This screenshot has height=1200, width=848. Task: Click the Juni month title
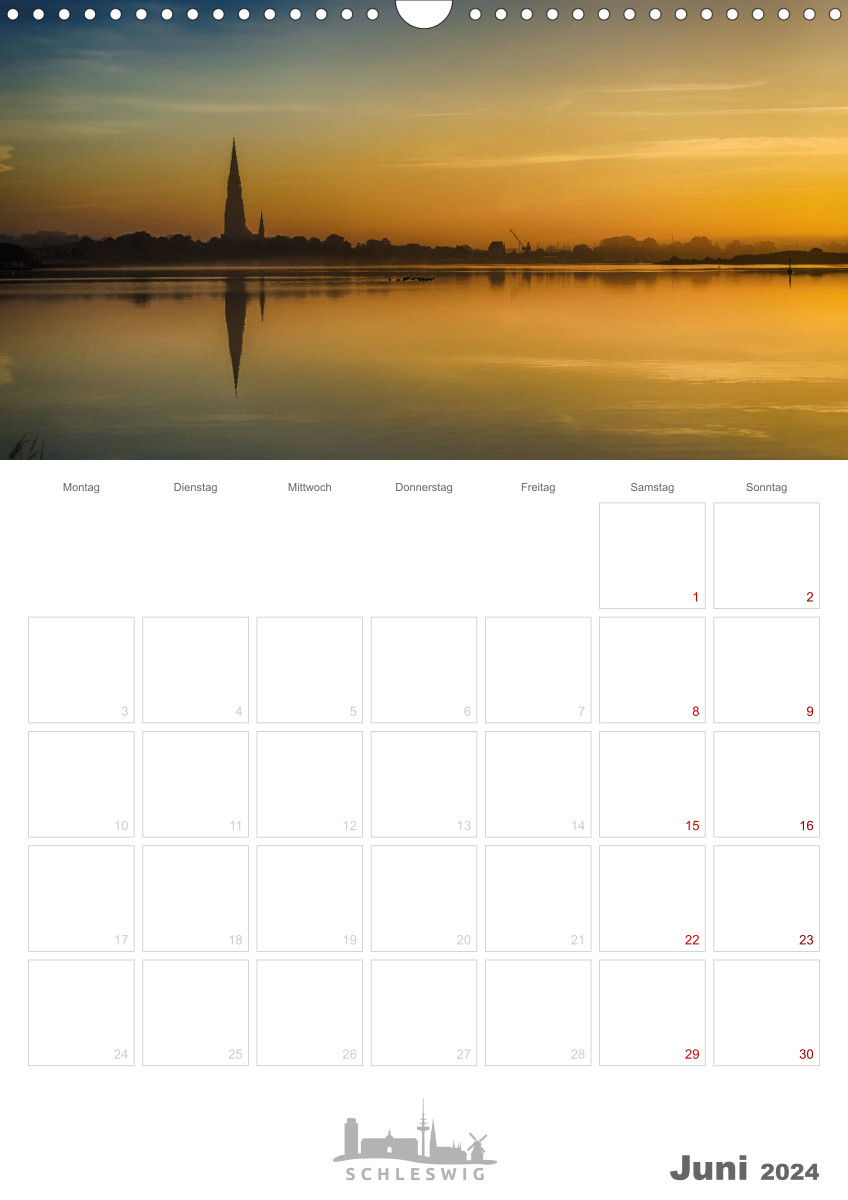pyautogui.click(x=709, y=1168)
